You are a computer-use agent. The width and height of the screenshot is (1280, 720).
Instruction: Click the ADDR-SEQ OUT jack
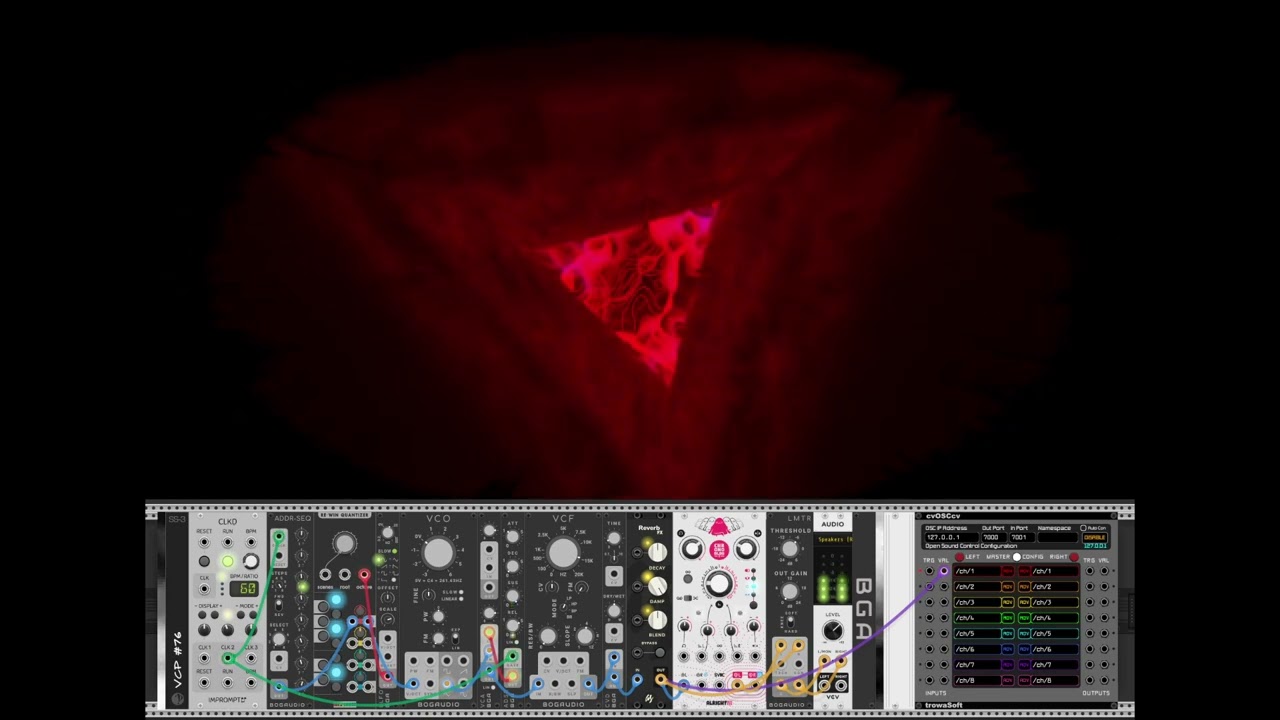(279, 687)
